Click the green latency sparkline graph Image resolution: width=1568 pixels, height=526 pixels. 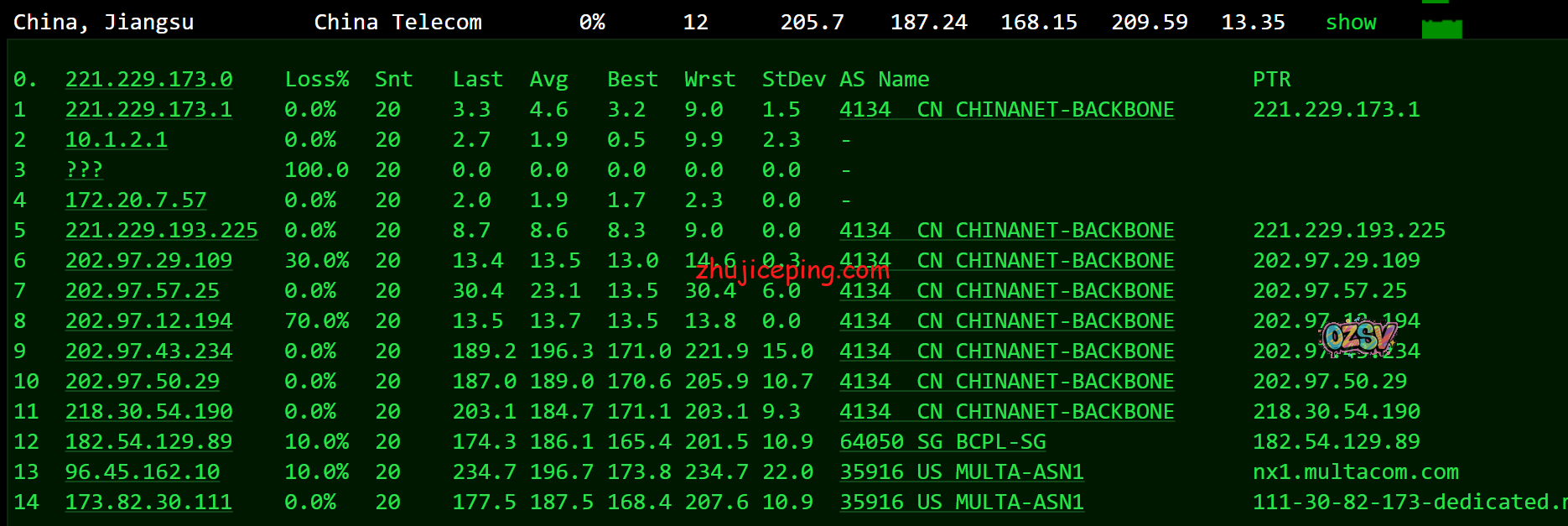tap(1441, 29)
